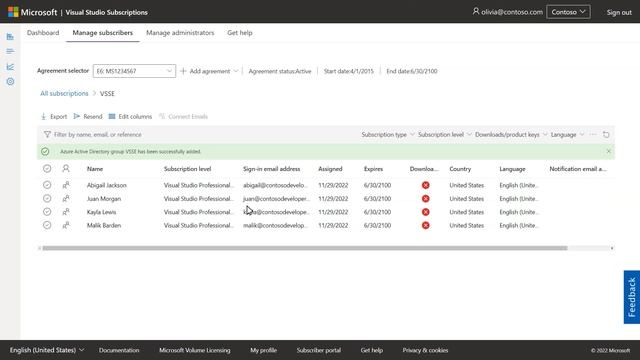Viewport: 640px width, 360px height.
Task: Click the group icon for Kayla Lewis
Action: (66, 212)
